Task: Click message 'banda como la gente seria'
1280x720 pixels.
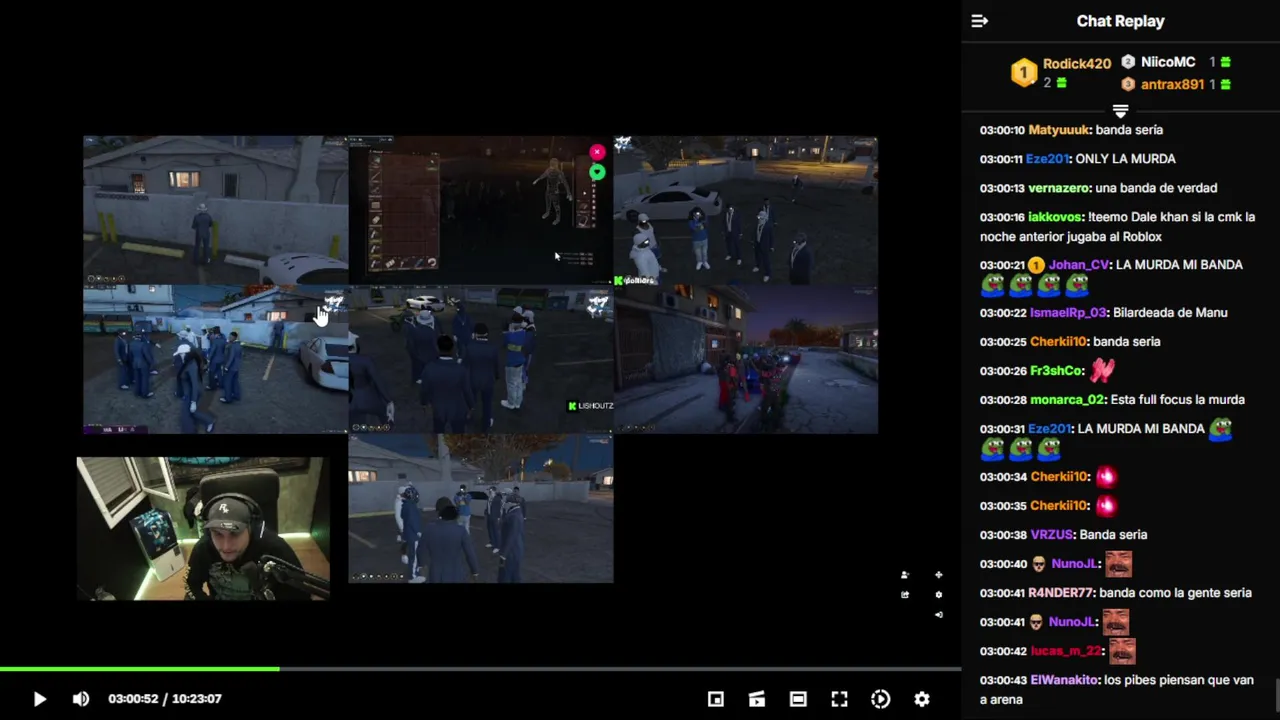Action: coord(1176,593)
